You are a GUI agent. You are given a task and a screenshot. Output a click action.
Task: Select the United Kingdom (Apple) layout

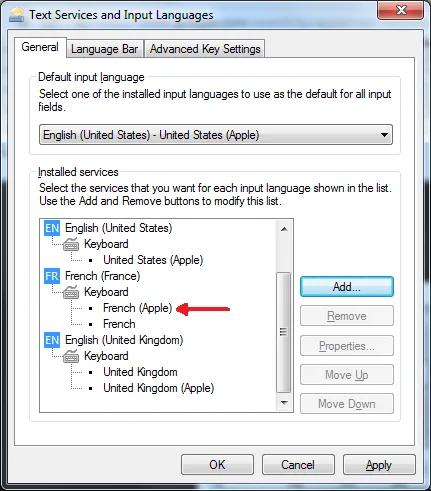point(159,388)
